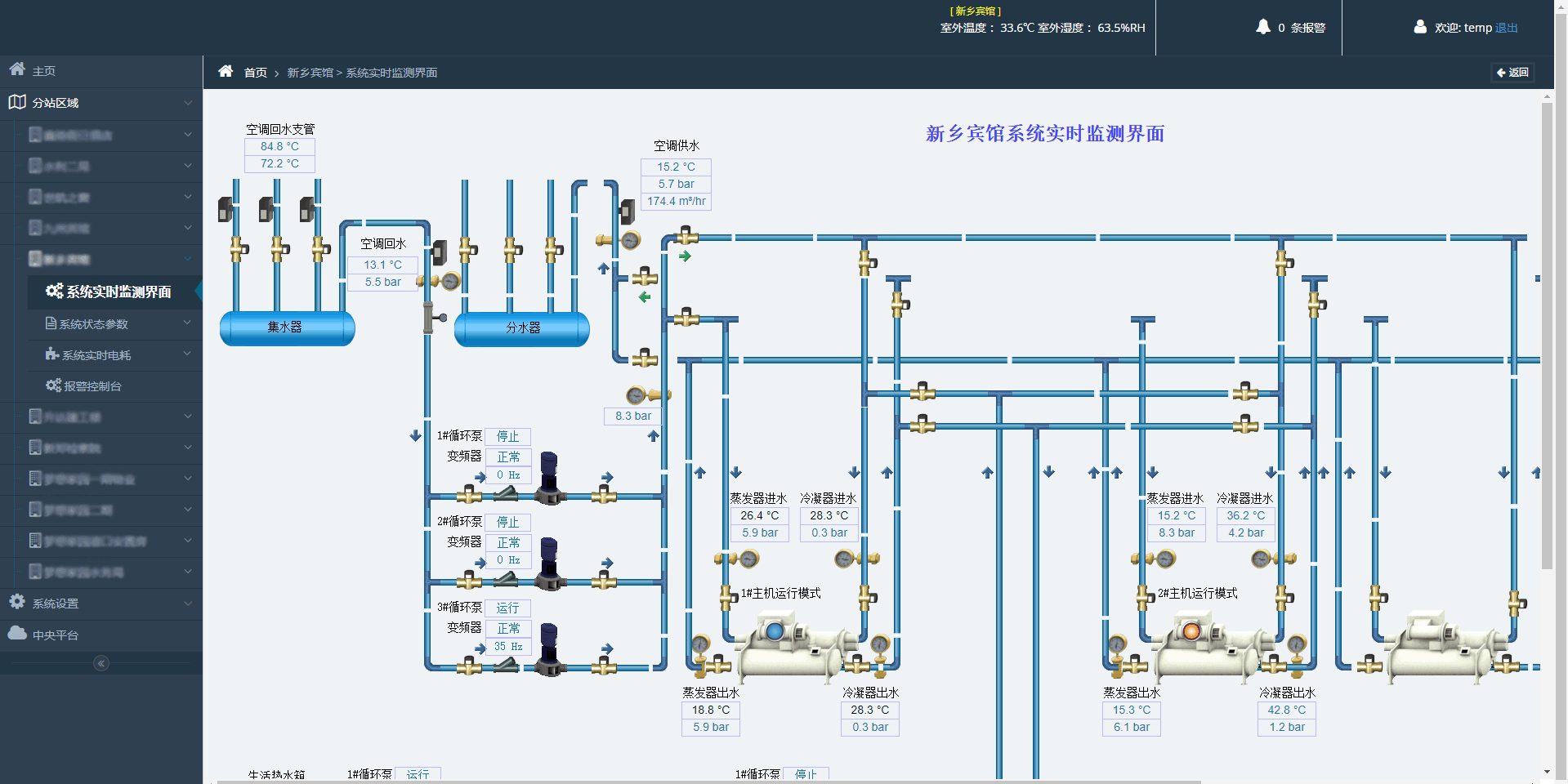Viewport: 1568px width, 784px height.
Task: Log out via the 退出 link
Action: 1506,28
